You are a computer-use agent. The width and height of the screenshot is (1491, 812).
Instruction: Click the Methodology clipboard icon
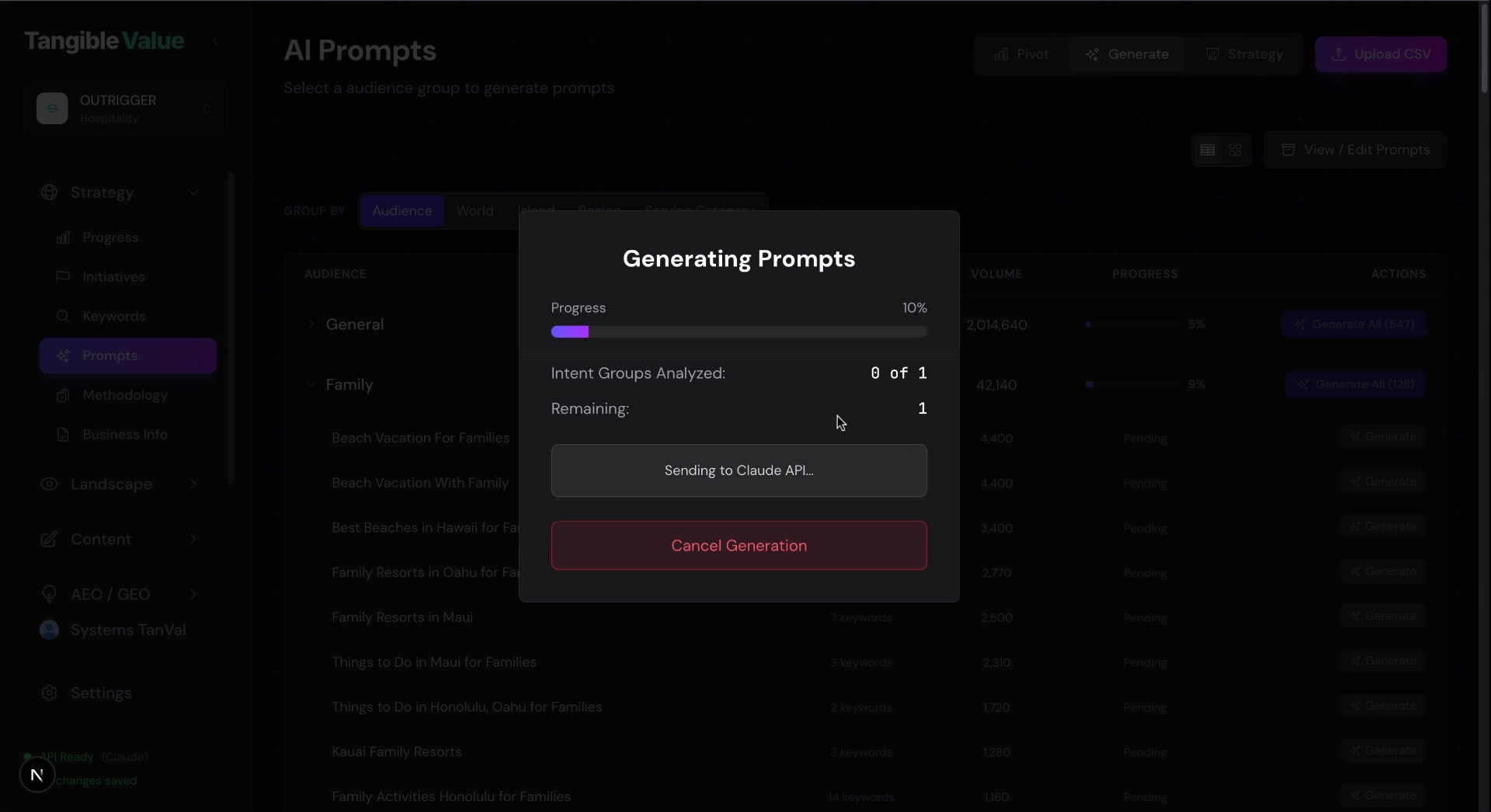click(64, 396)
